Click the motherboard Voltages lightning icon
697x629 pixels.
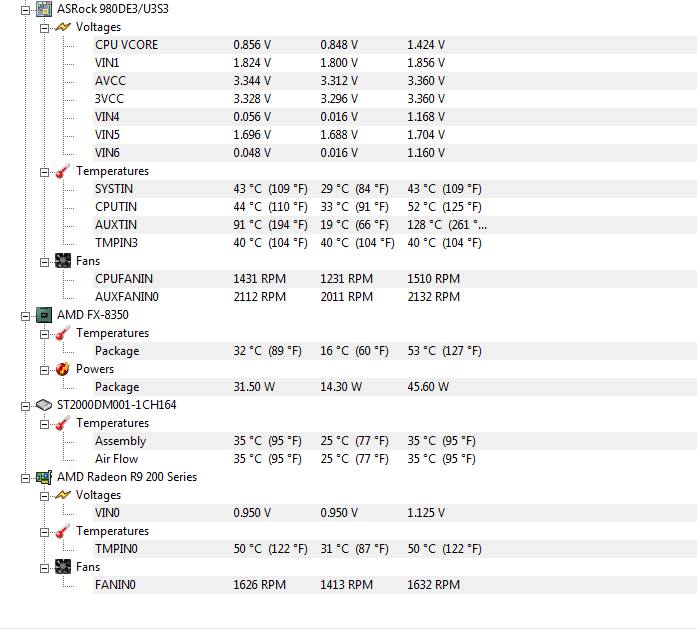[x=63, y=27]
